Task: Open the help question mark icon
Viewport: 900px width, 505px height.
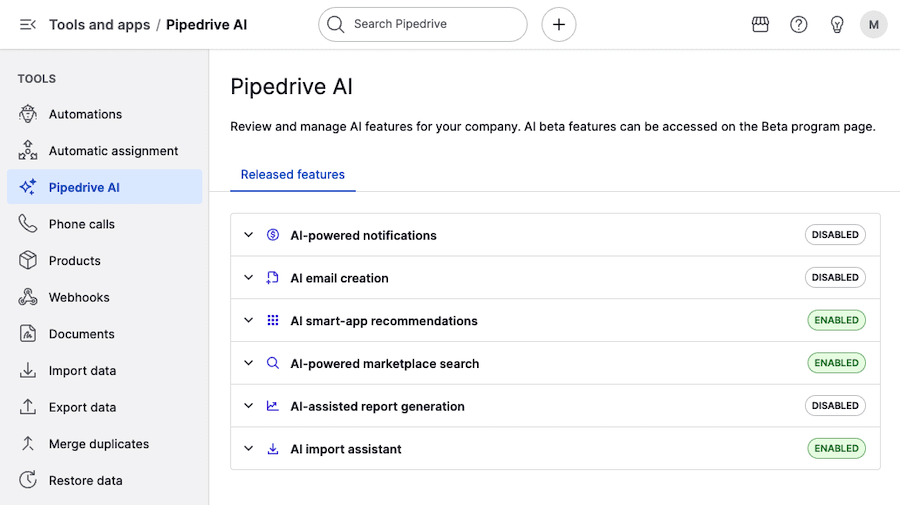Action: pyautogui.click(x=798, y=25)
